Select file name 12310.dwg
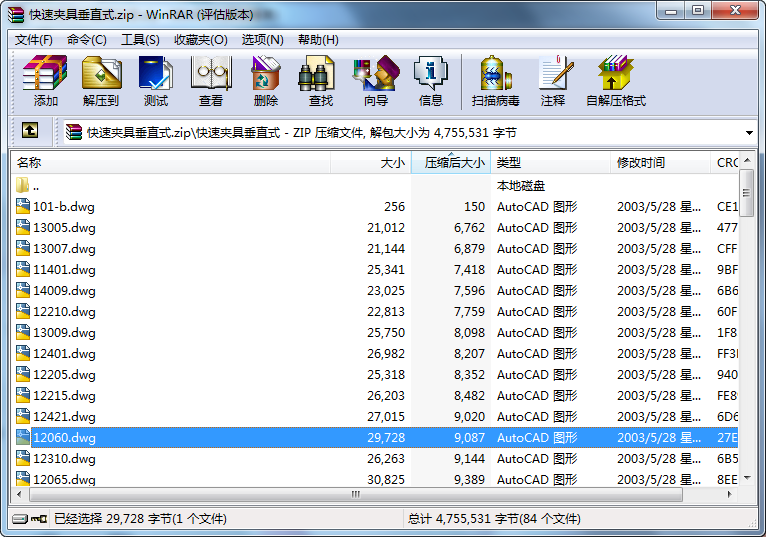Viewport: 766px width, 537px height. [x=64, y=458]
